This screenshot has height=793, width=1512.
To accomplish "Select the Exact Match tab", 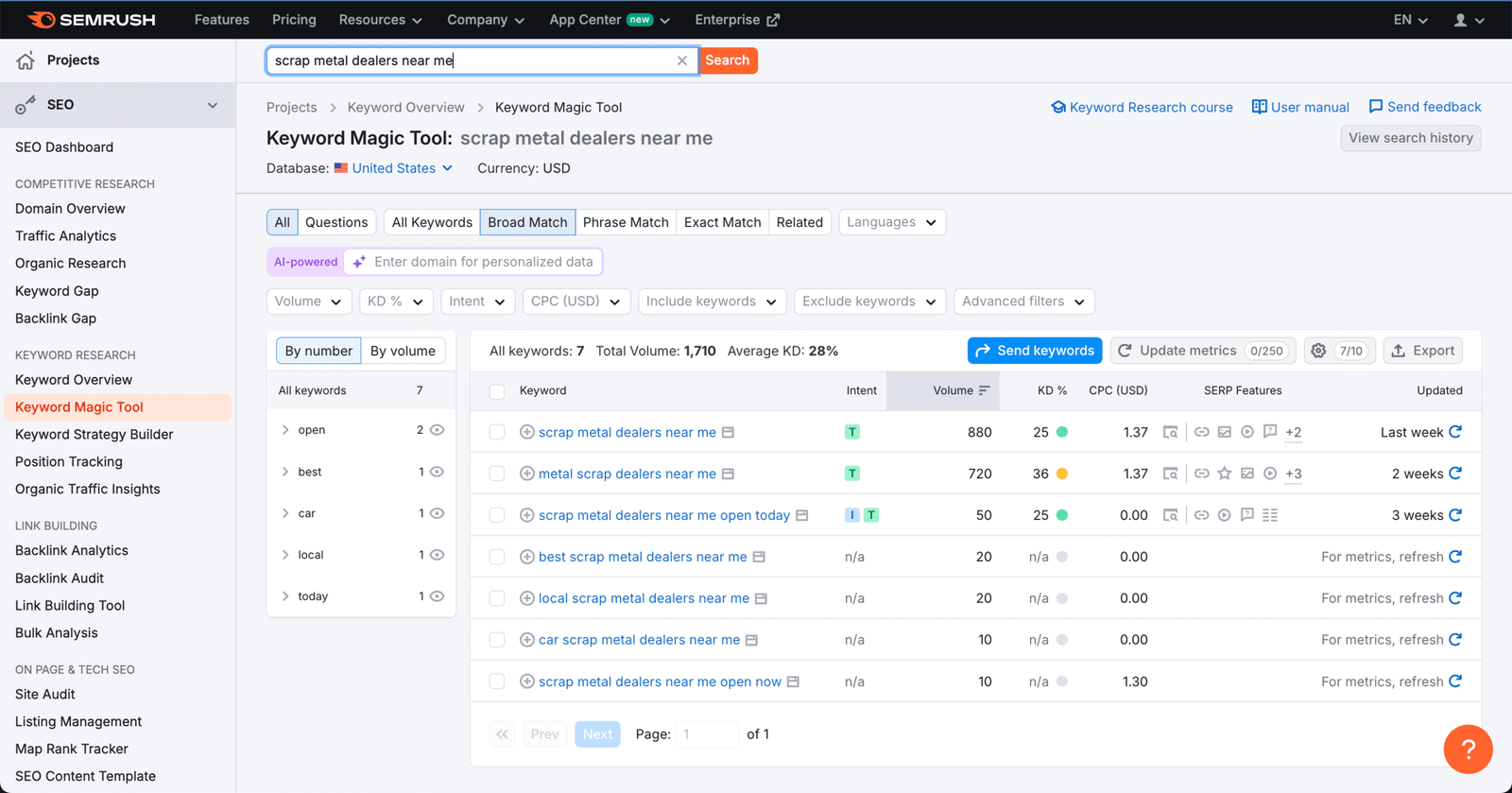I will pos(723,222).
